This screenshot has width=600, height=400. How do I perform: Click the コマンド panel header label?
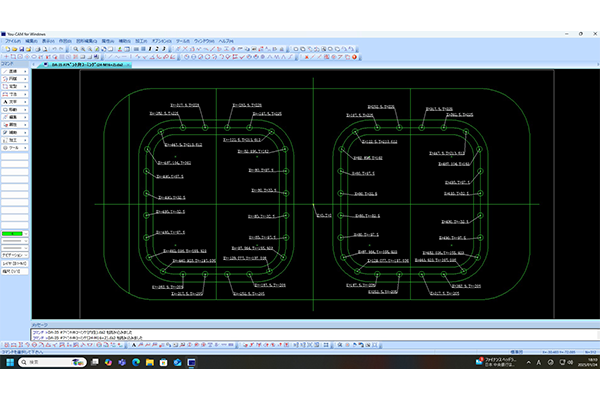coord(7,64)
